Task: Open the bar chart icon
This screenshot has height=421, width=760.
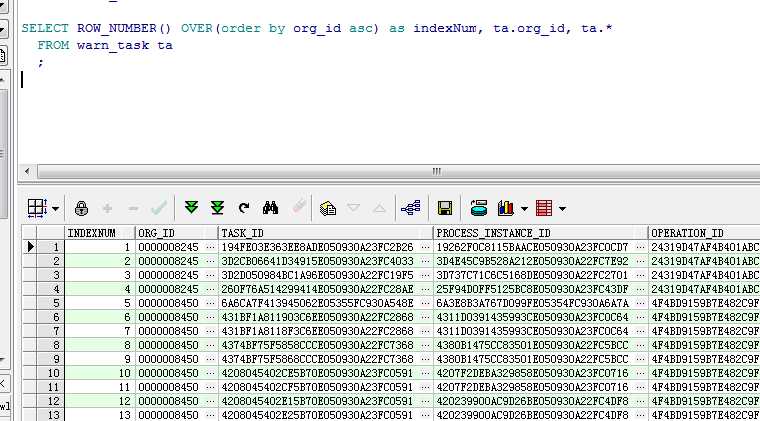Action: 505,208
